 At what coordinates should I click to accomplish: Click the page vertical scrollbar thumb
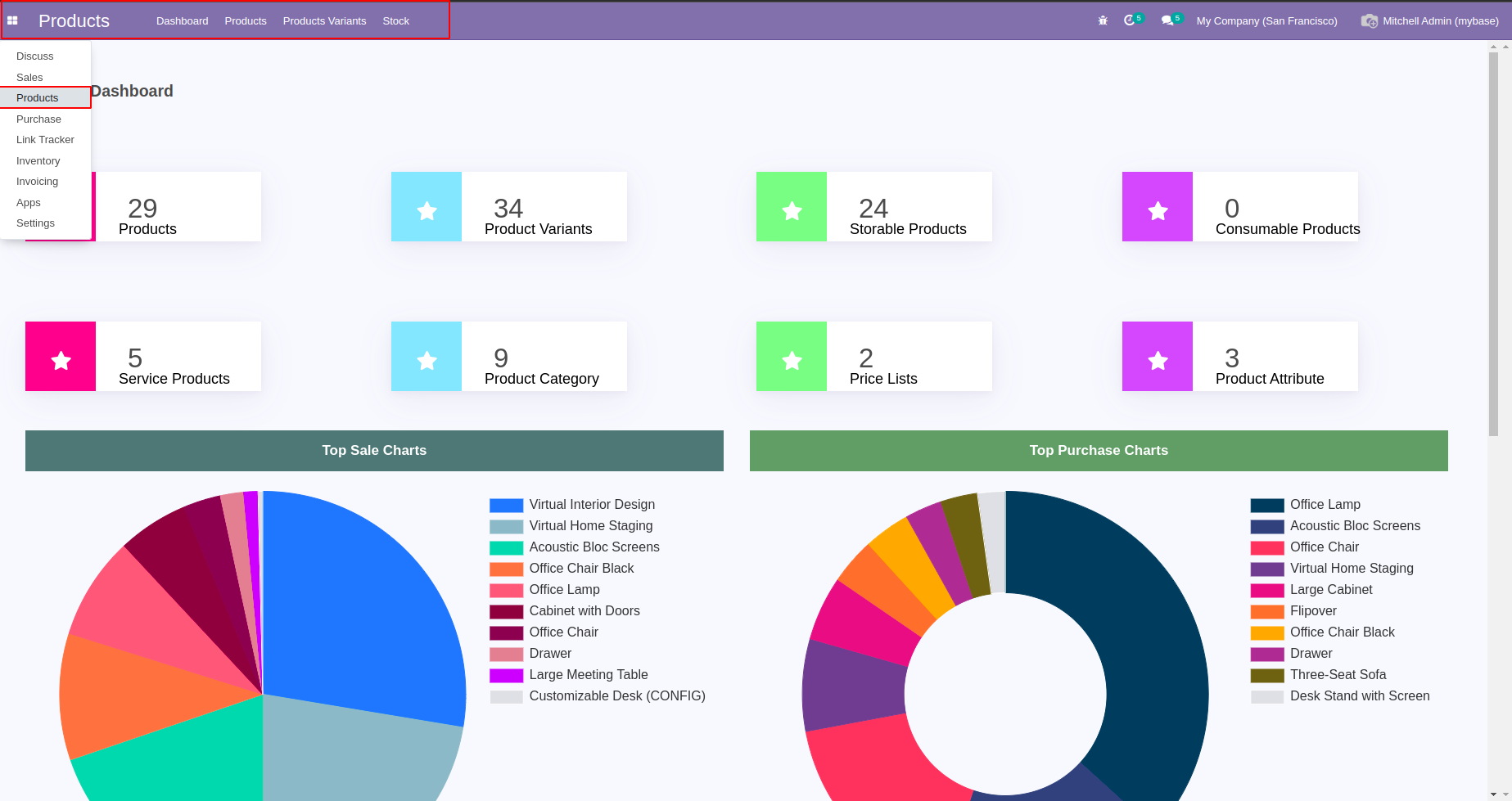(1494, 244)
